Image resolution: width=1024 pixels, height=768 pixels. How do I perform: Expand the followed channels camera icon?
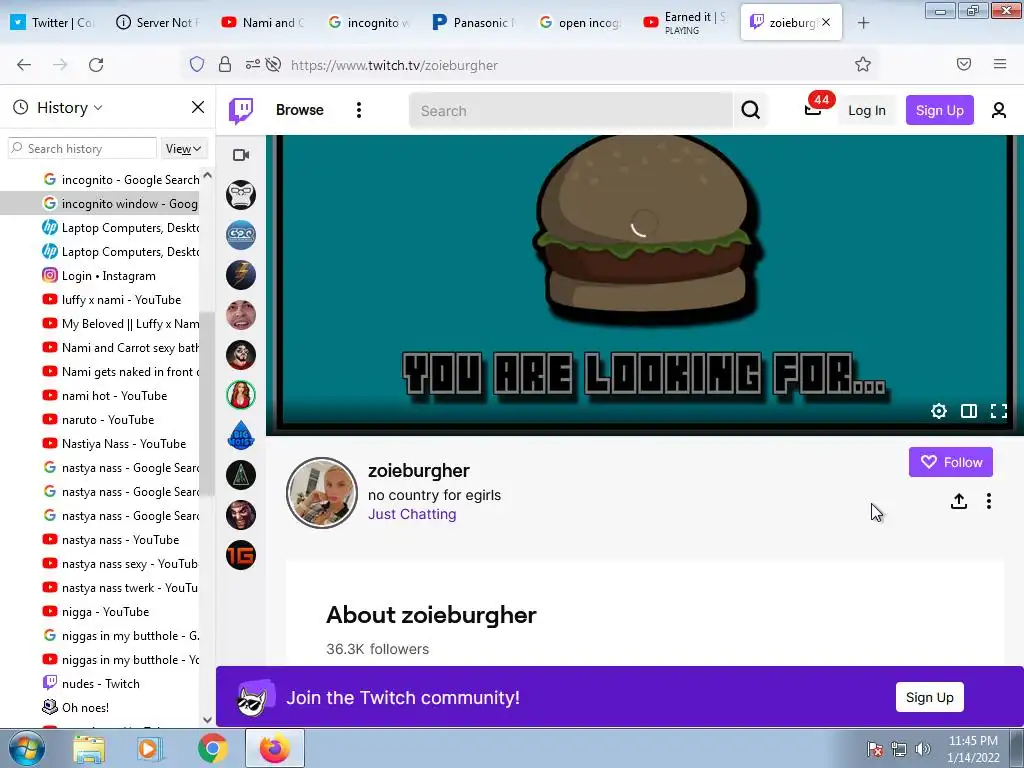coord(241,155)
